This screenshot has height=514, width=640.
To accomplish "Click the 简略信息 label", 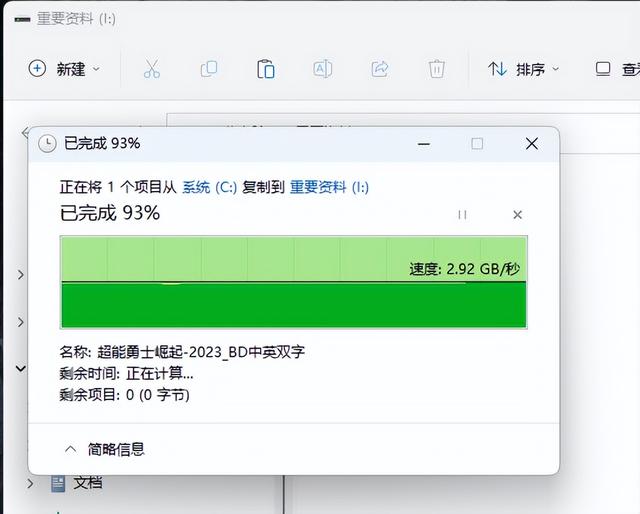I will tap(116, 449).
